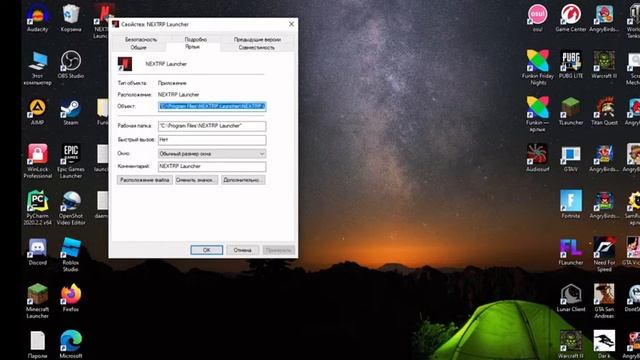The image size is (640, 360).
Task: Open the Окно window size dropdown
Action: tap(212, 153)
